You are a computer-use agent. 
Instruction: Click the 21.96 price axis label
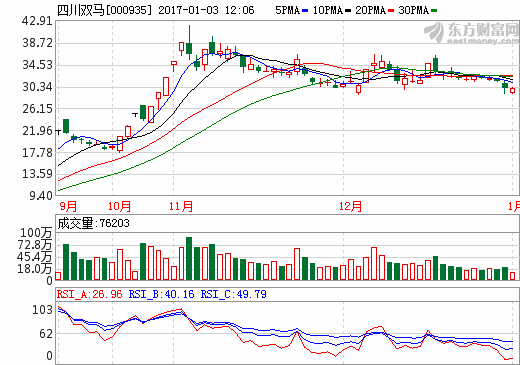pyautogui.click(x=37, y=131)
